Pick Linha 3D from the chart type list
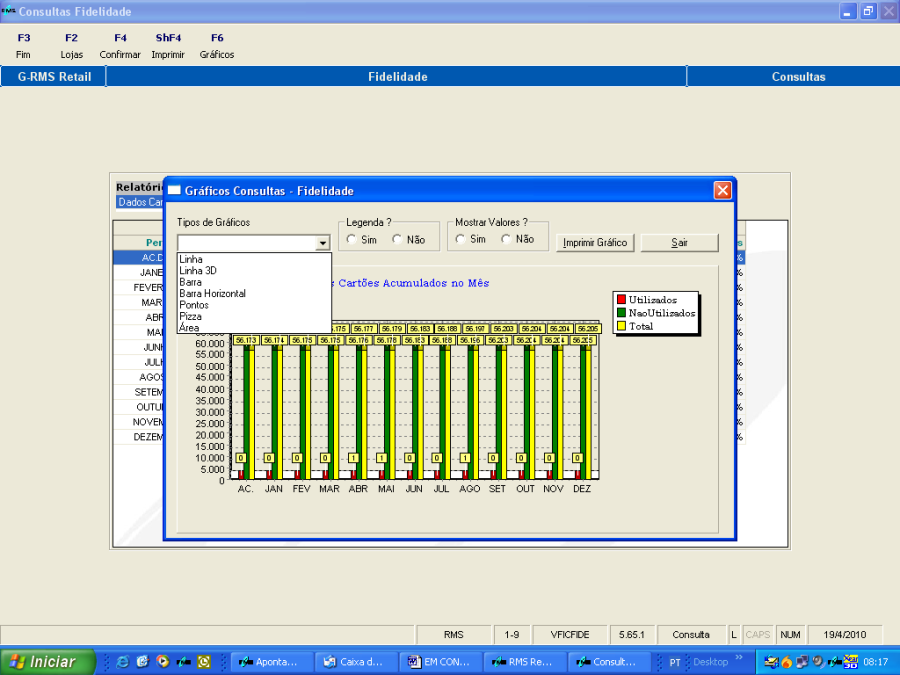 point(197,271)
